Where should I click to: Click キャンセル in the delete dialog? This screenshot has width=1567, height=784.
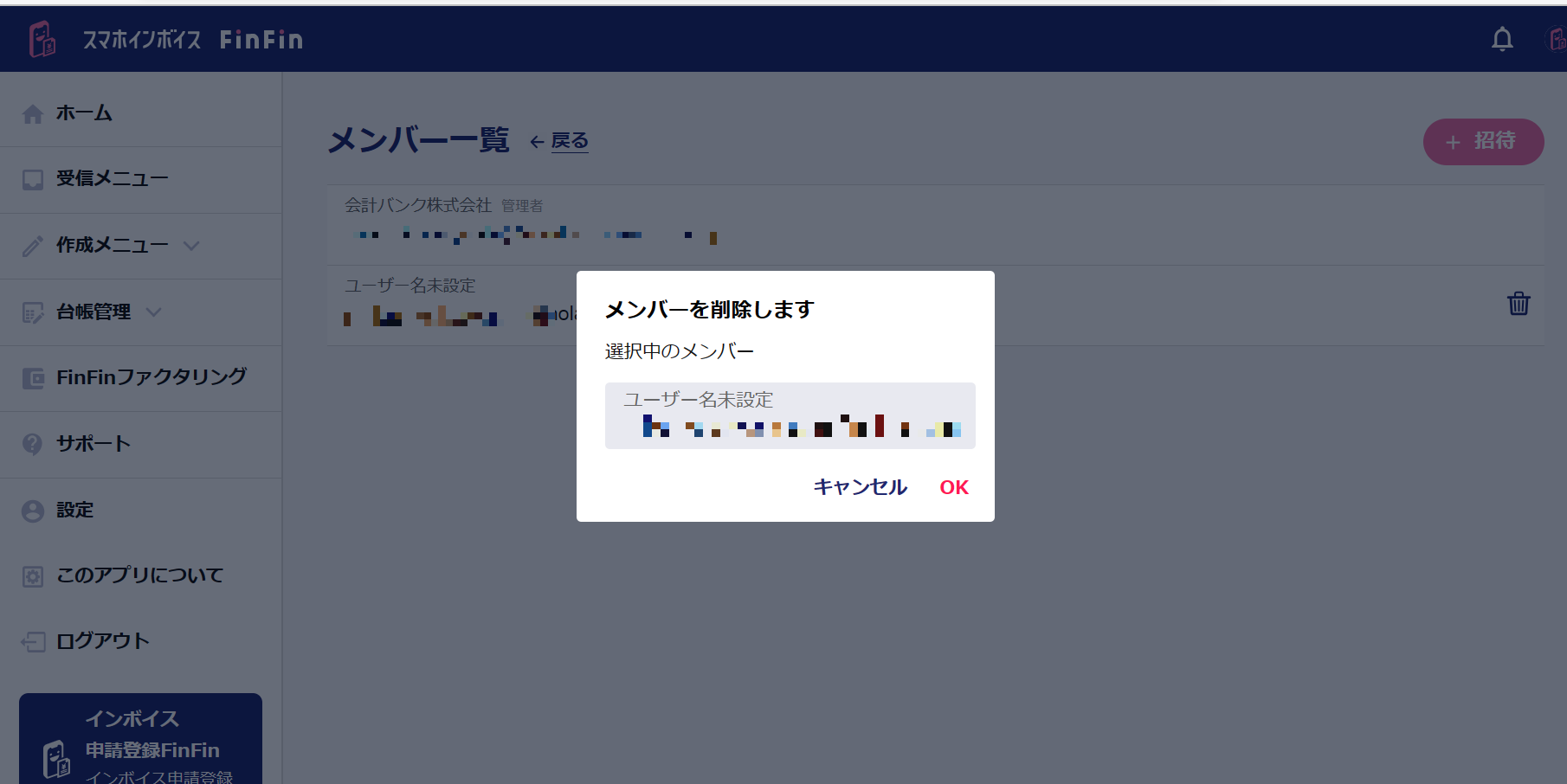pos(860,487)
